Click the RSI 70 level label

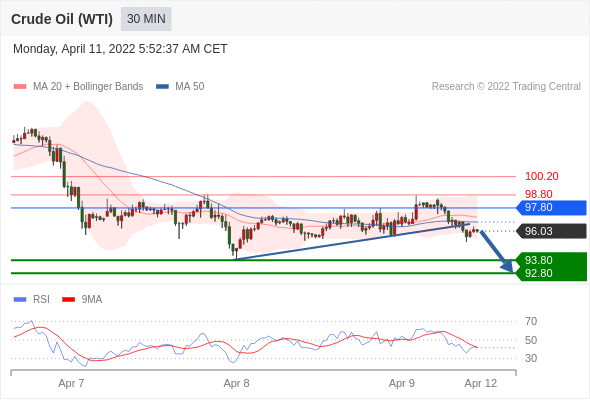coord(531,321)
